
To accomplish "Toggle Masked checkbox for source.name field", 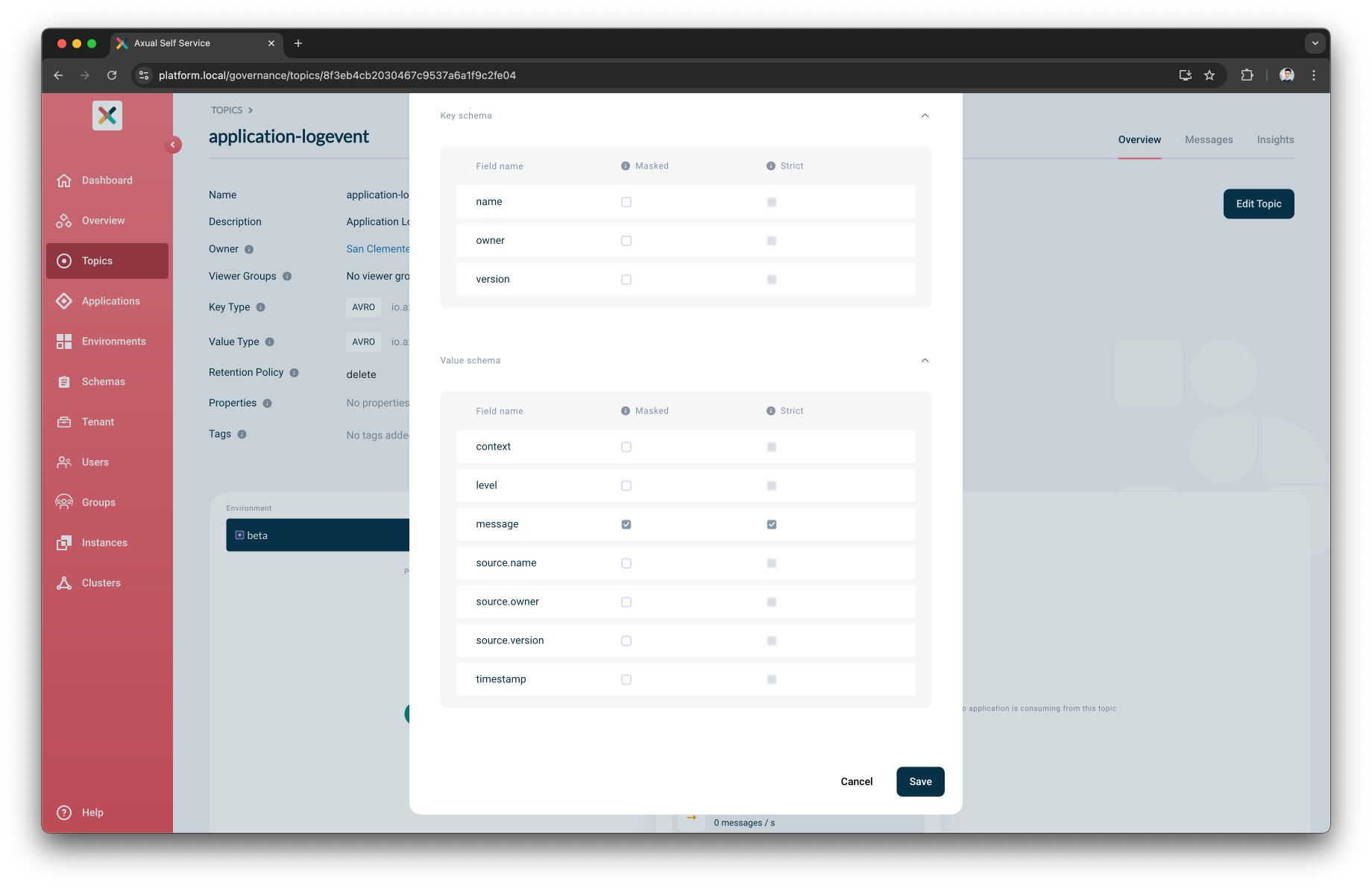I will [x=626, y=564].
